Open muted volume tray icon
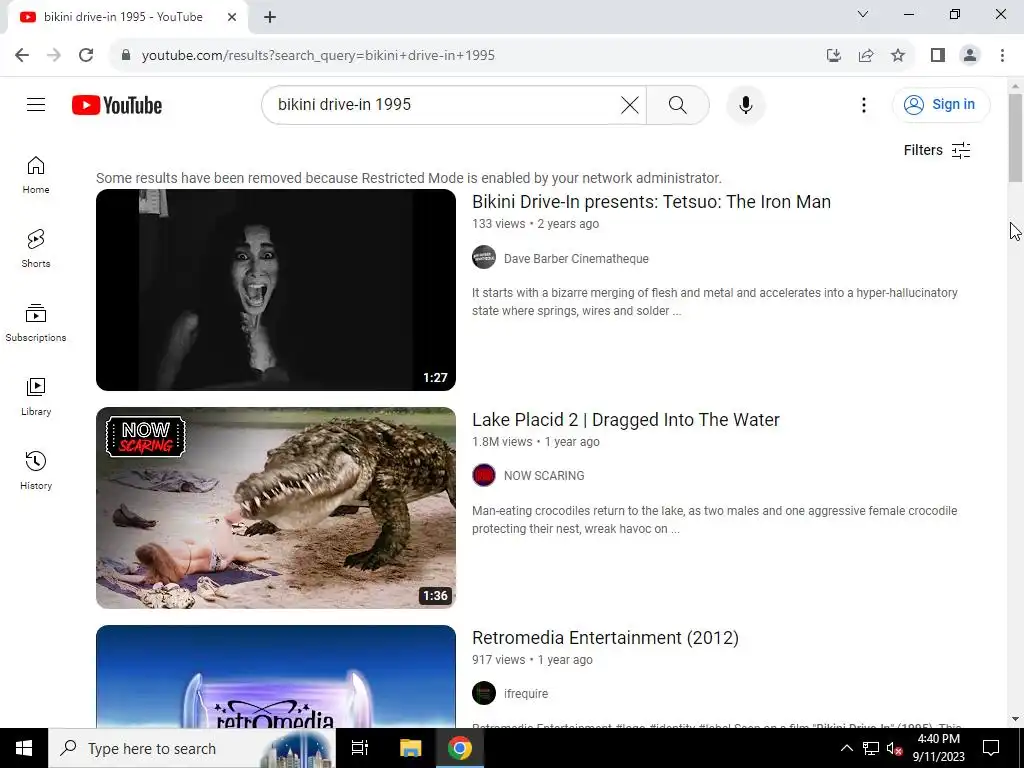The height and width of the screenshot is (768, 1024). [x=894, y=748]
